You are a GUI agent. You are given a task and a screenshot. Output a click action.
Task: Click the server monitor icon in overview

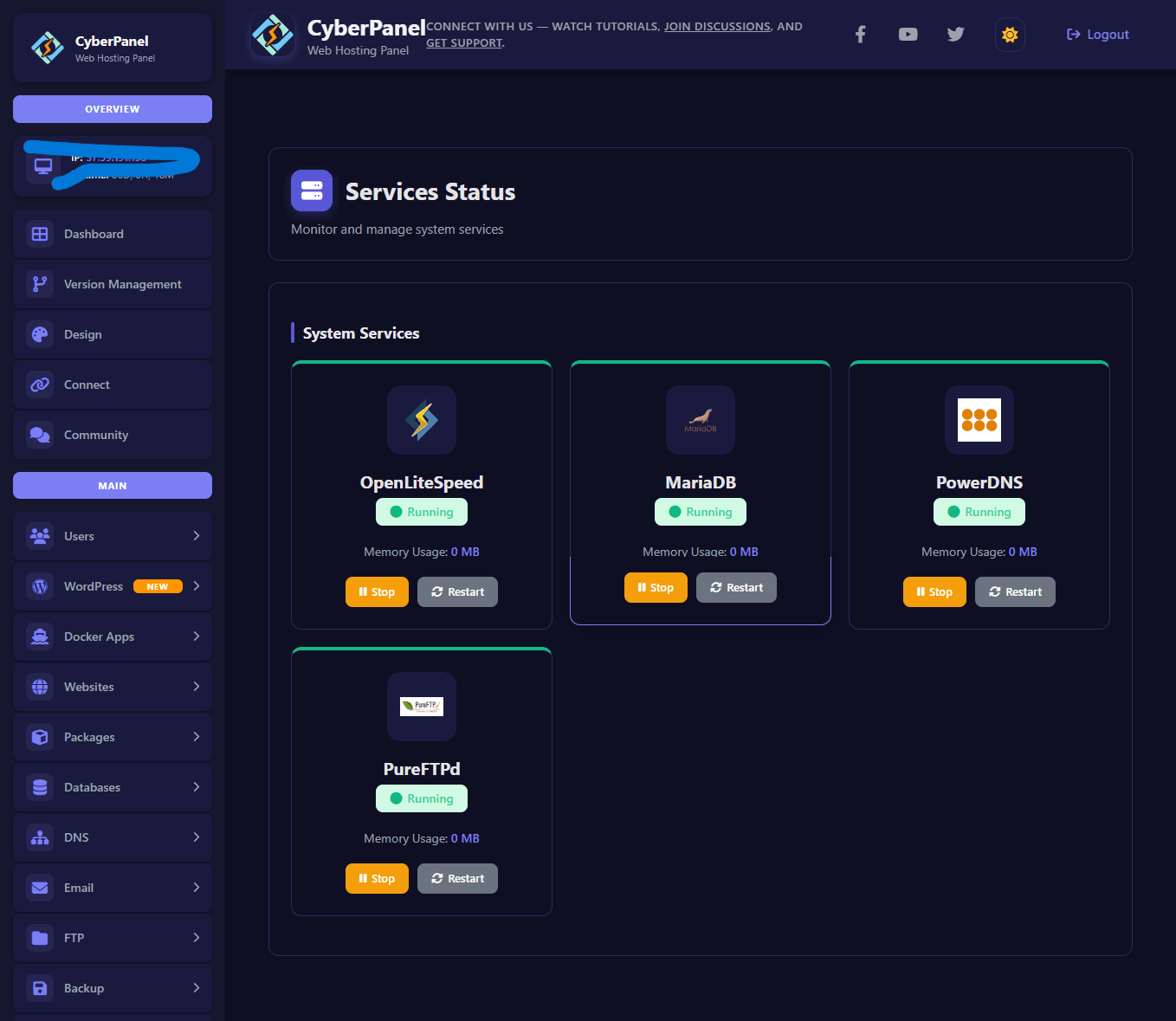coord(43,166)
